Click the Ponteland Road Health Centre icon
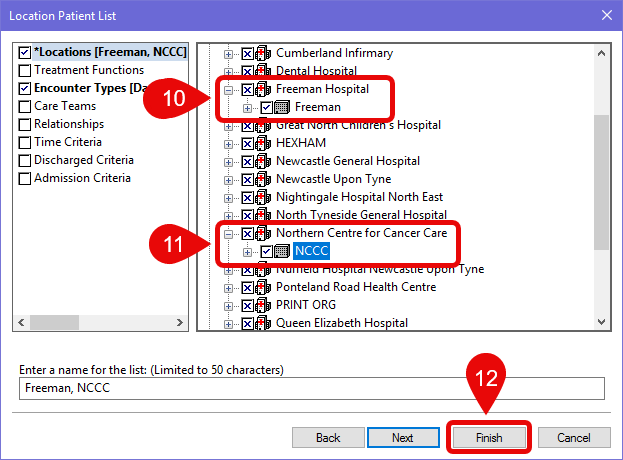Image resolution: width=623 pixels, height=460 pixels. point(263,287)
